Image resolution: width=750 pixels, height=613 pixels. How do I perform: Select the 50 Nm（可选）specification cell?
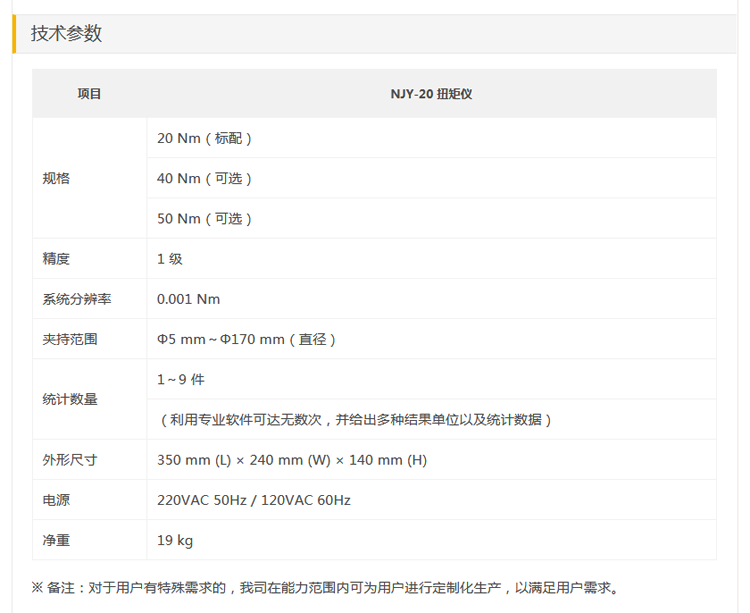pyautogui.click(x=204, y=218)
